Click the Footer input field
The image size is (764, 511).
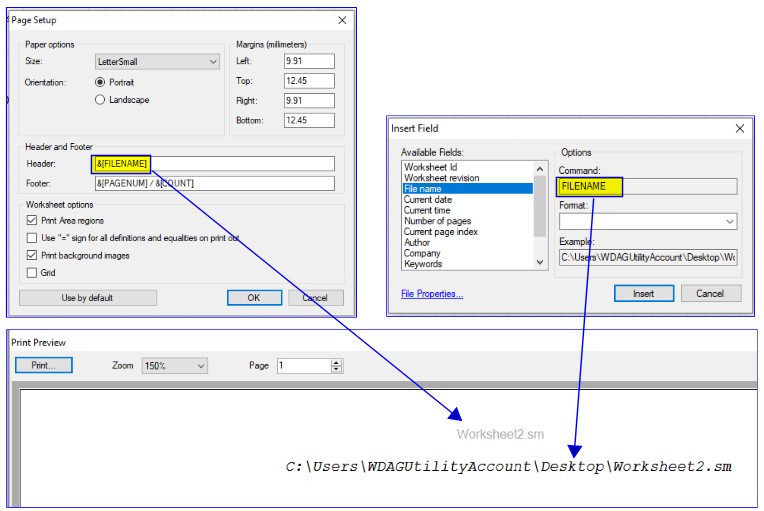(213, 183)
